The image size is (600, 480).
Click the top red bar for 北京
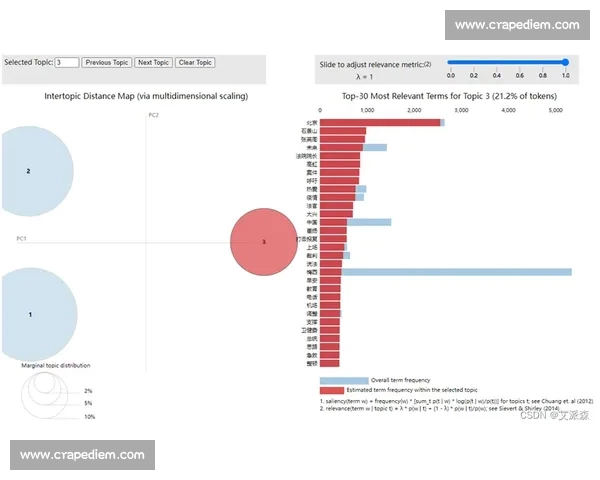click(x=380, y=122)
